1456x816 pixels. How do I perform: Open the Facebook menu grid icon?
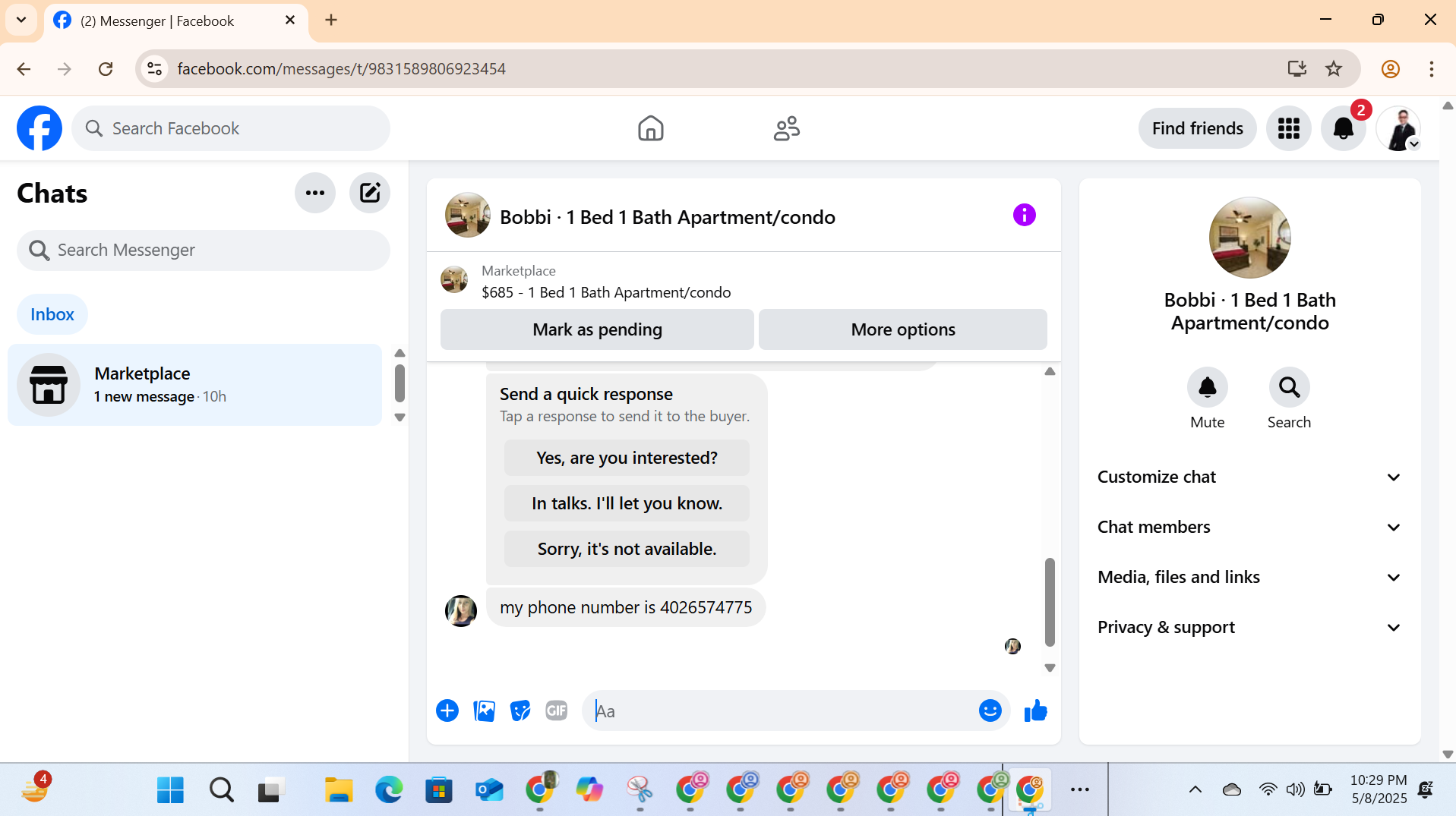pos(1289,128)
